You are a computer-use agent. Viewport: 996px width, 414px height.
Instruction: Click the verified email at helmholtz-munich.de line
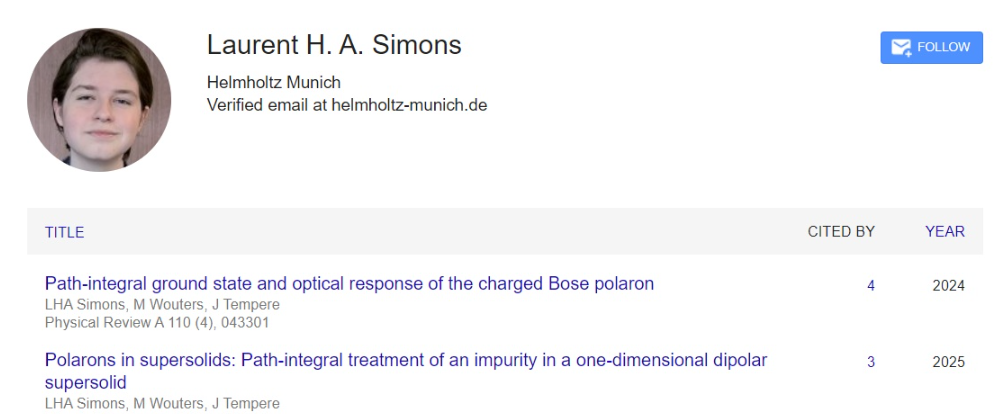pyautogui.click(x=346, y=104)
